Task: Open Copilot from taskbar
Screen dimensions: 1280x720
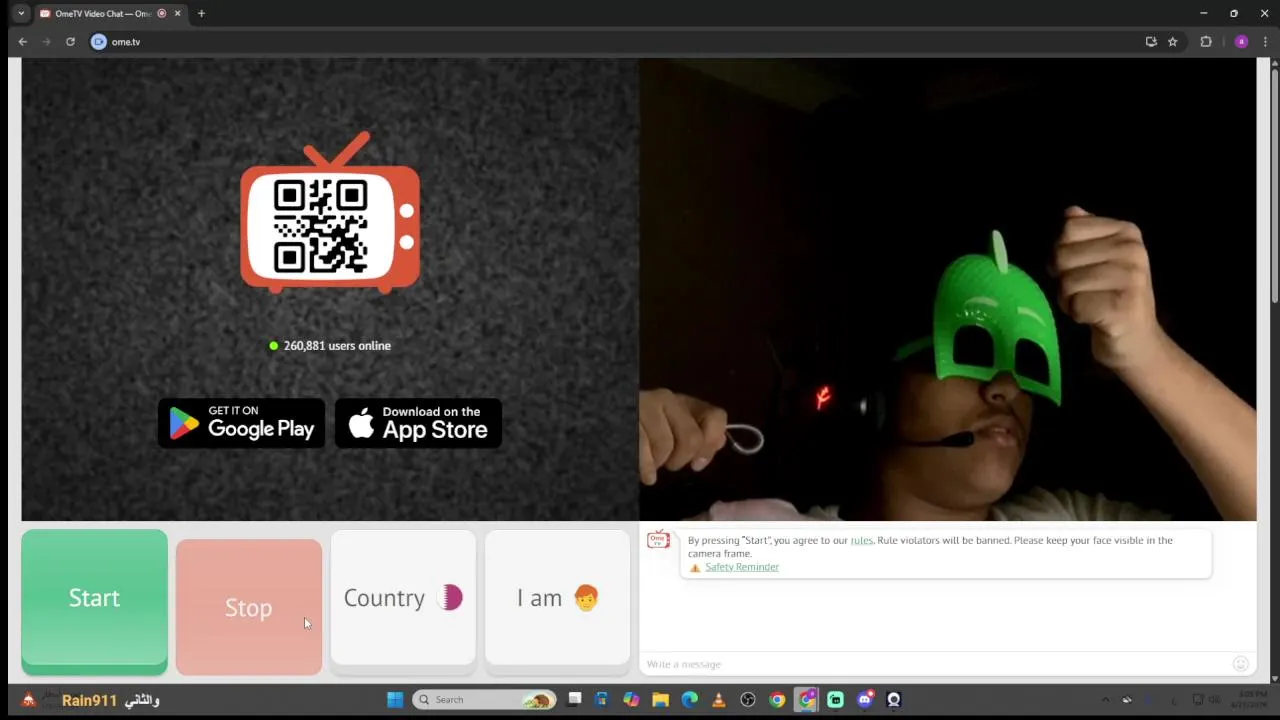Action: pyautogui.click(x=631, y=700)
